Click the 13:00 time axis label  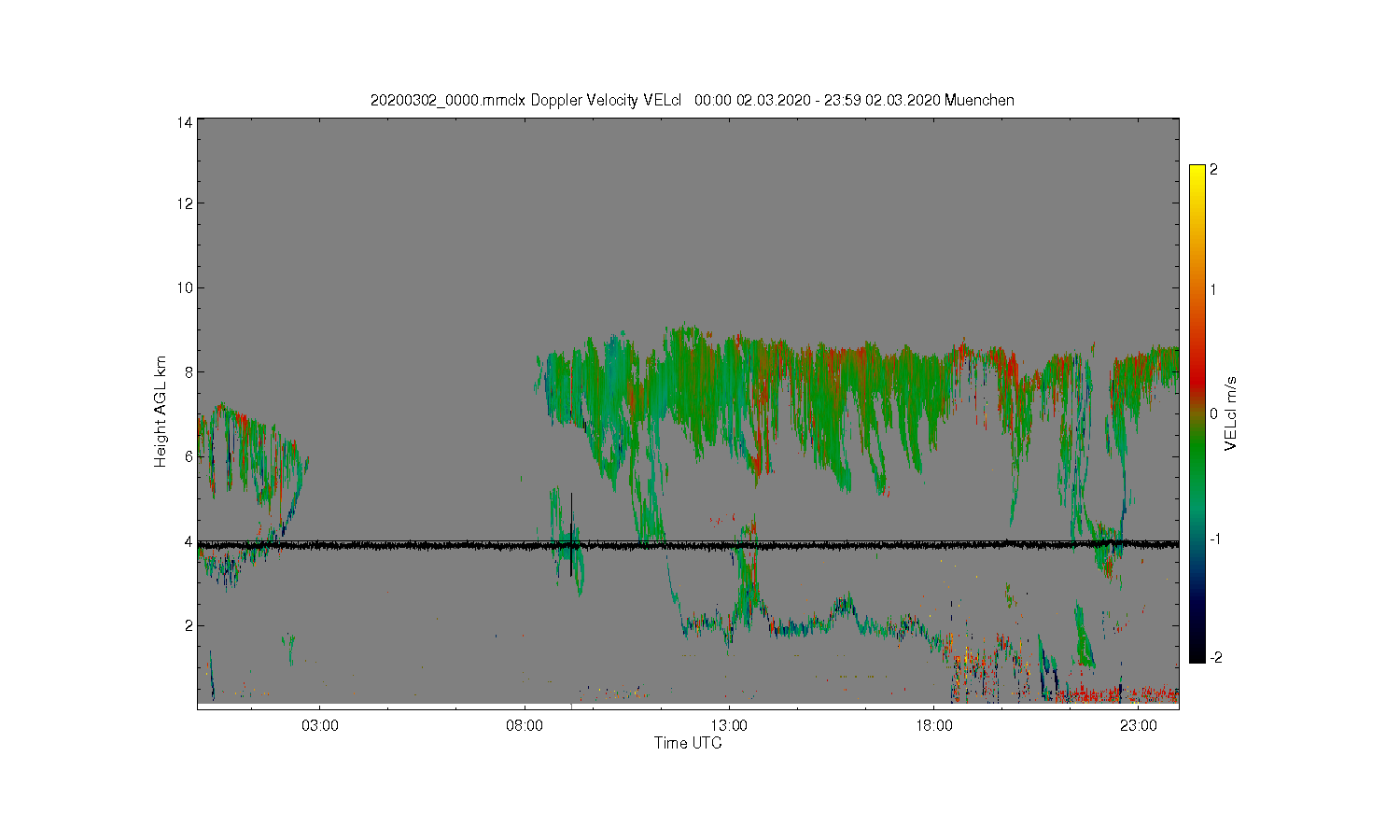pyautogui.click(x=729, y=726)
